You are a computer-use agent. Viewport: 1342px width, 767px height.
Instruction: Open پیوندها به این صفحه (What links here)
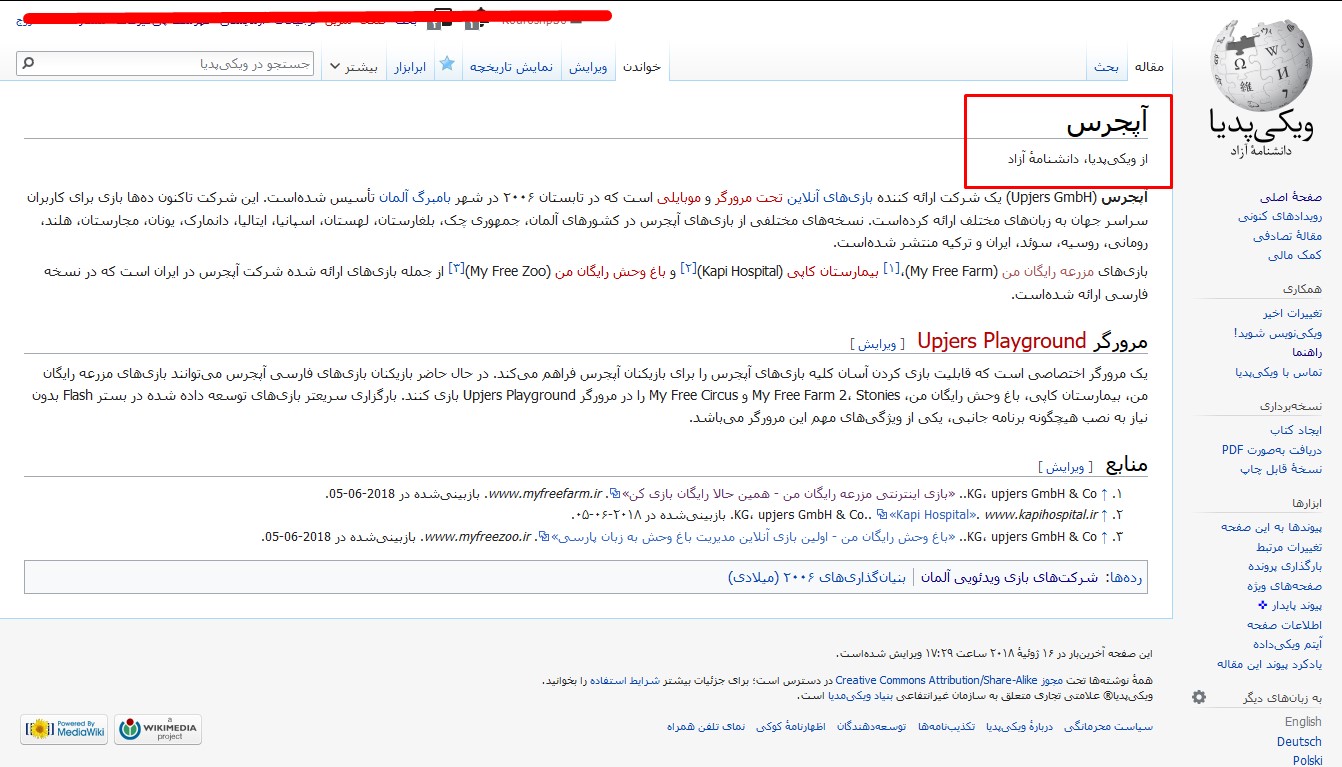pyautogui.click(x=1271, y=527)
